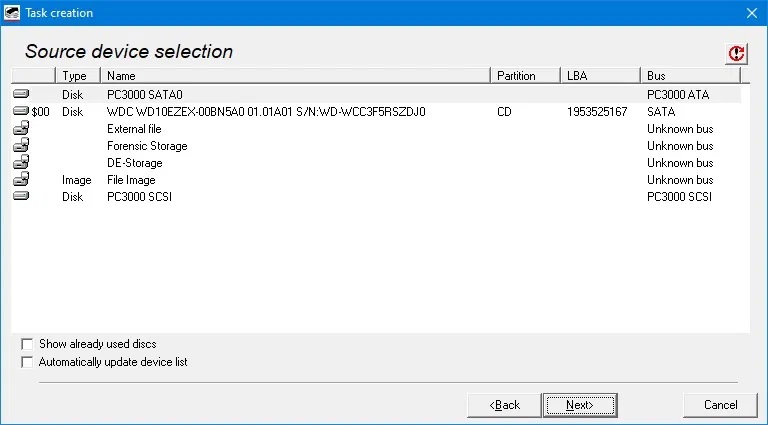768x425 pixels.
Task: Select the Forensic Storage entry
Action: click(147, 146)
